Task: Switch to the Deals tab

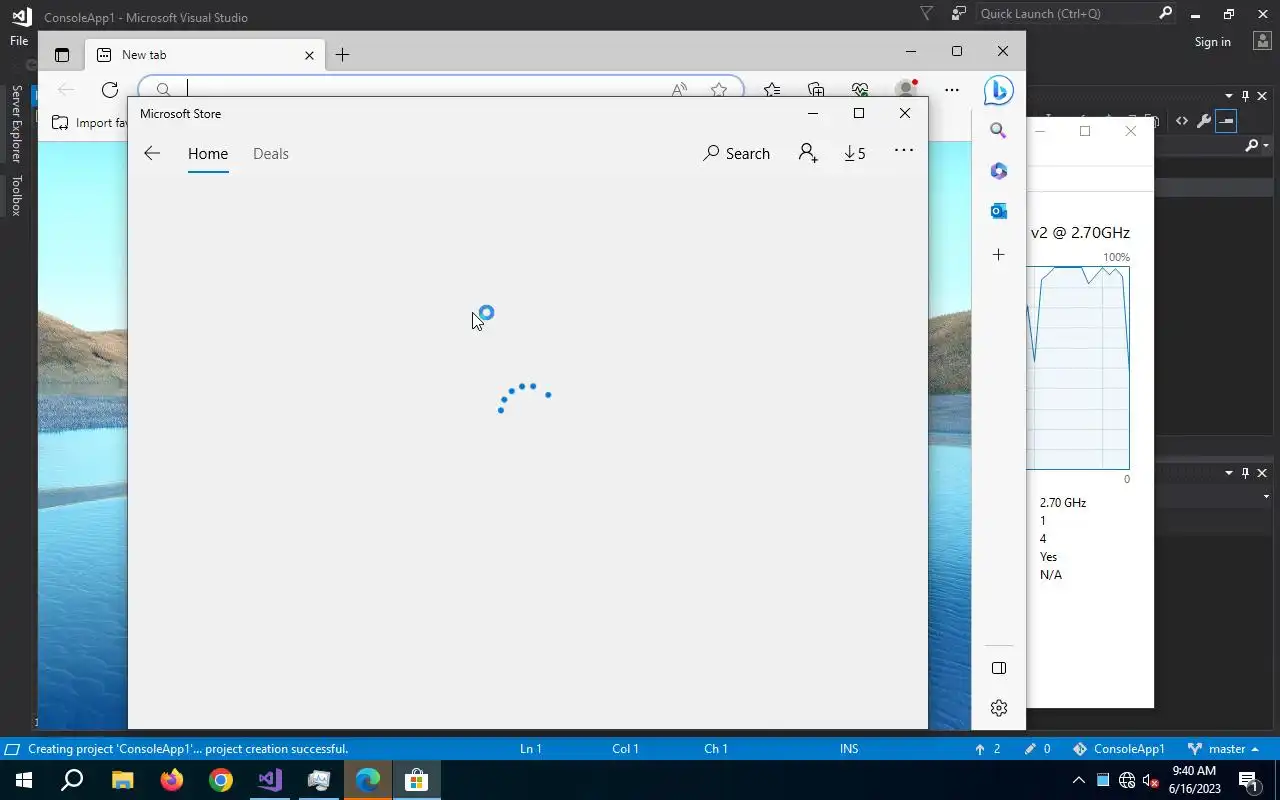Action: click(271, 153)
